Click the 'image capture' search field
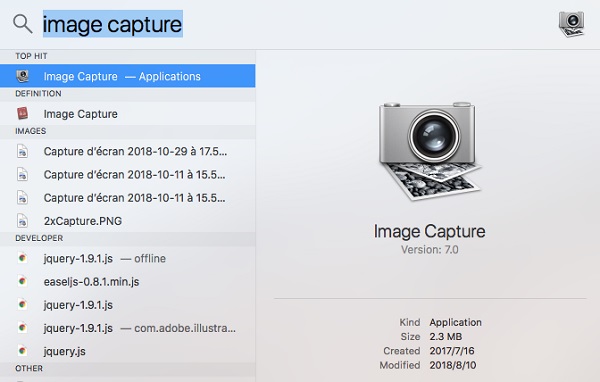The width and height of the screenshot is (600, 382). coord(112,24)
